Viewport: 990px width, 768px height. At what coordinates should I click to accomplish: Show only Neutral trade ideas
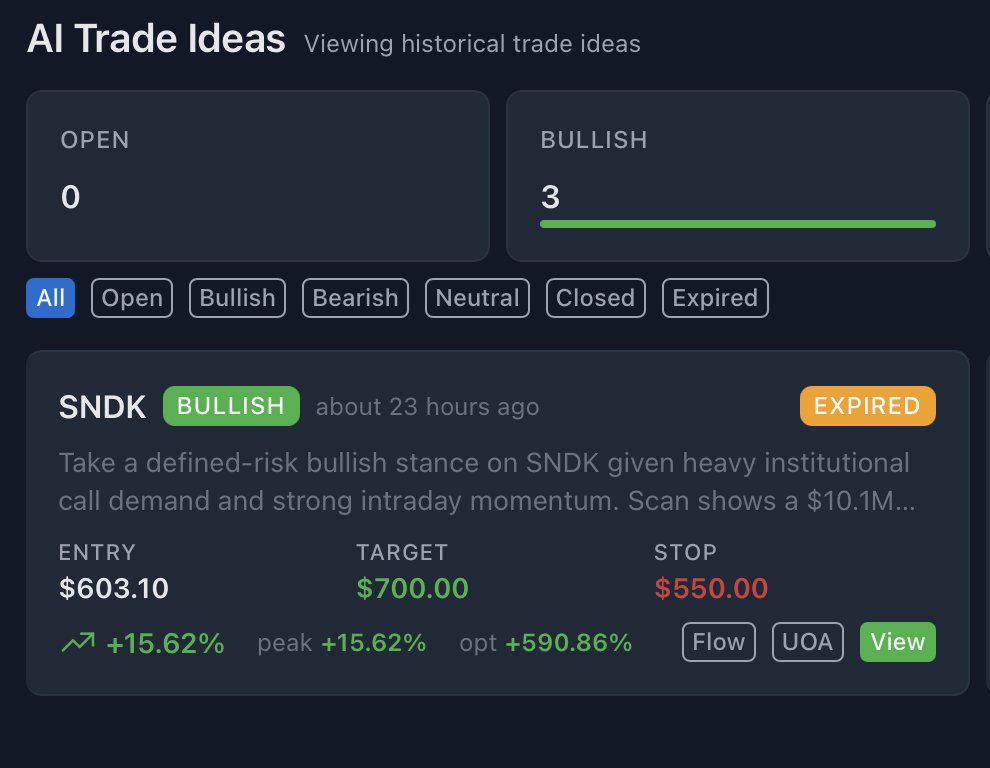[477, 298]
